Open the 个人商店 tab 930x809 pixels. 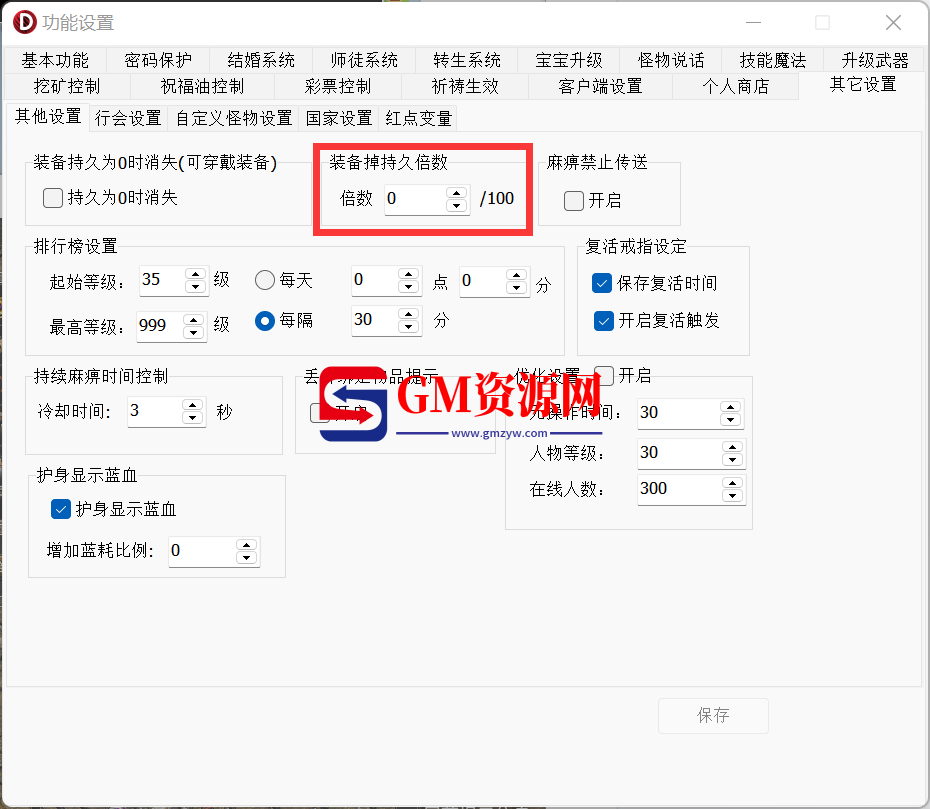pyautogui.click(x=735, y=86)
